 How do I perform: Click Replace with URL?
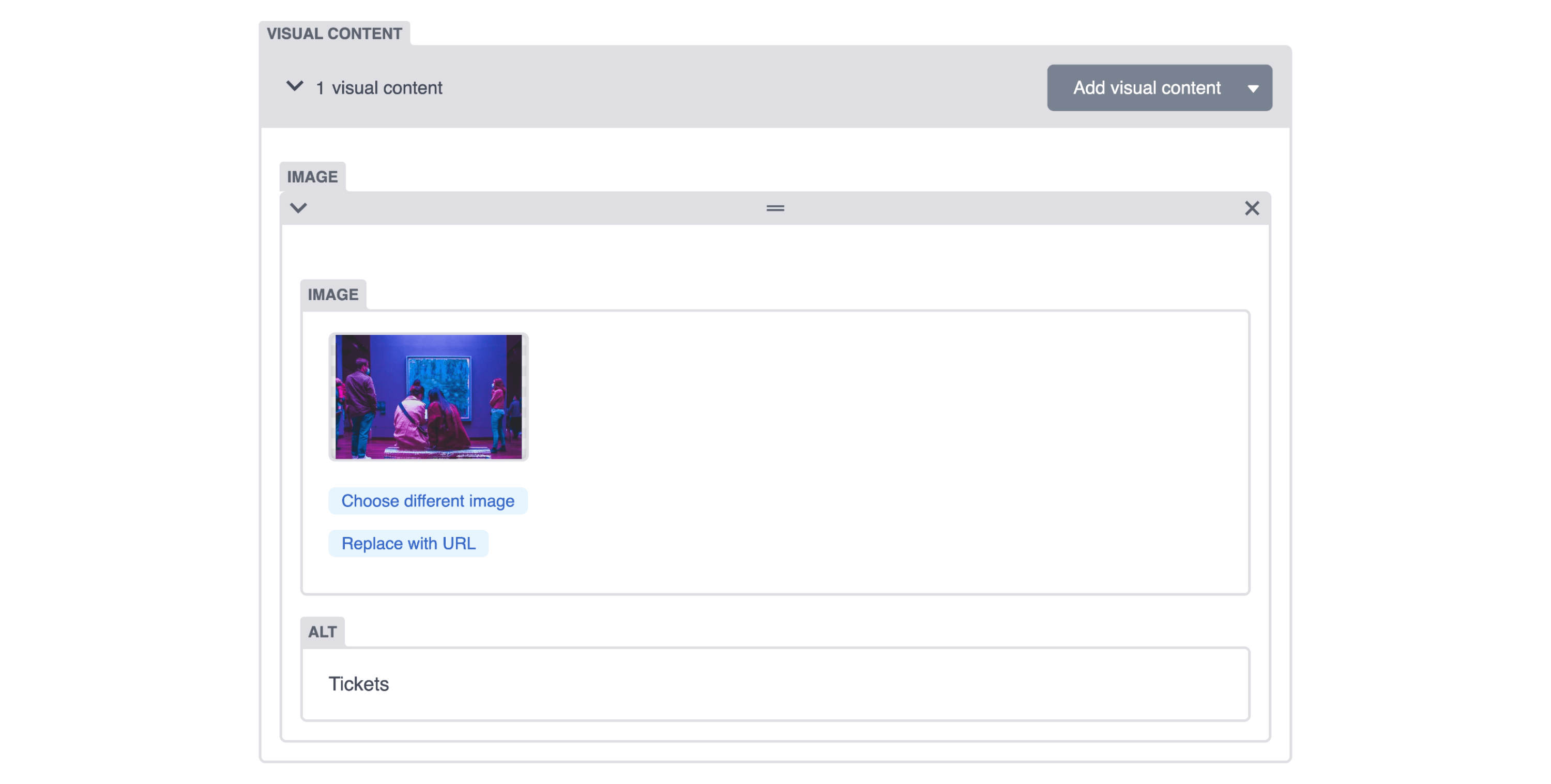click(408, 543)
